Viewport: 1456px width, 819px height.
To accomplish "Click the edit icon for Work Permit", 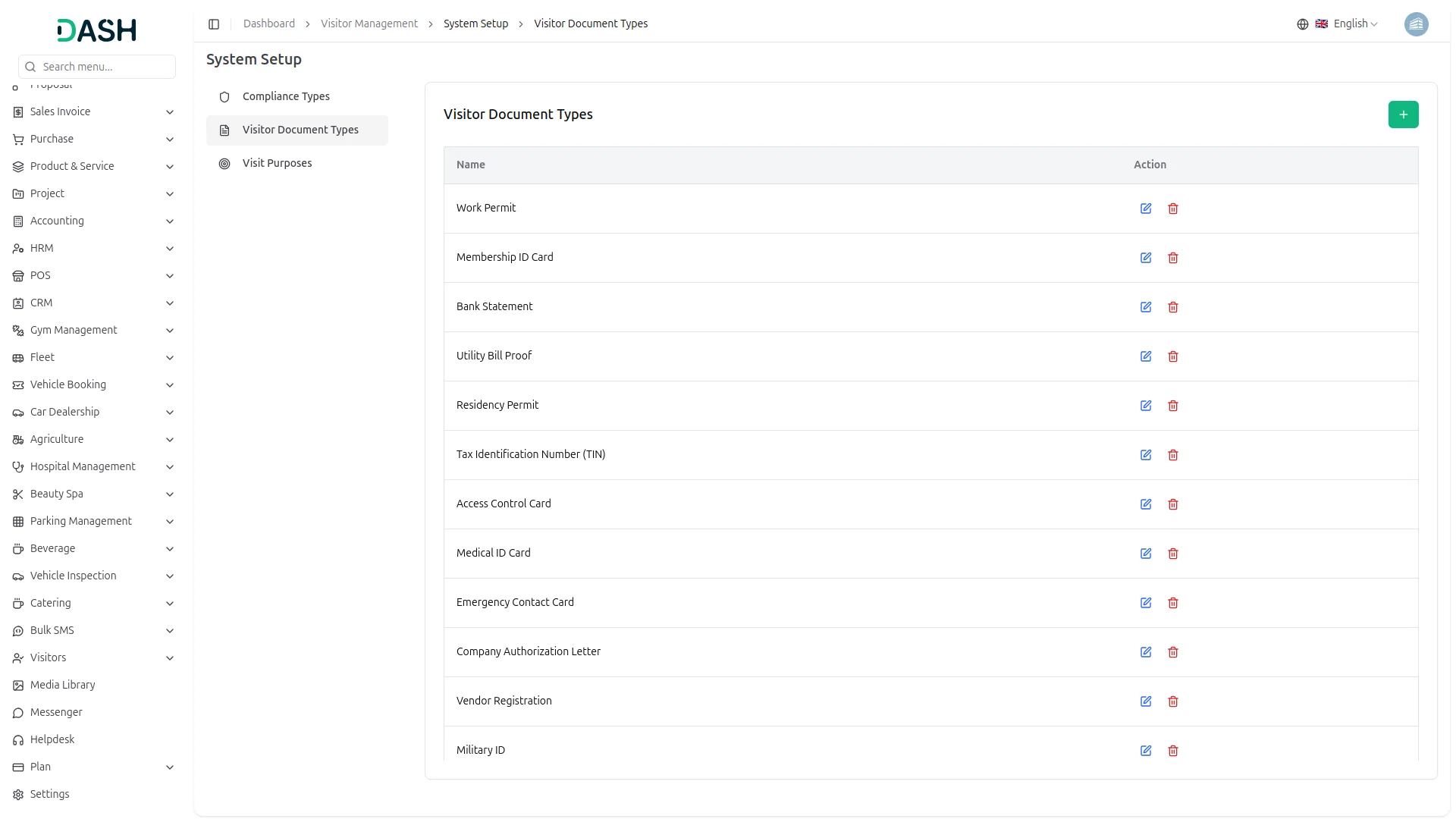I will coord(1146,209).
